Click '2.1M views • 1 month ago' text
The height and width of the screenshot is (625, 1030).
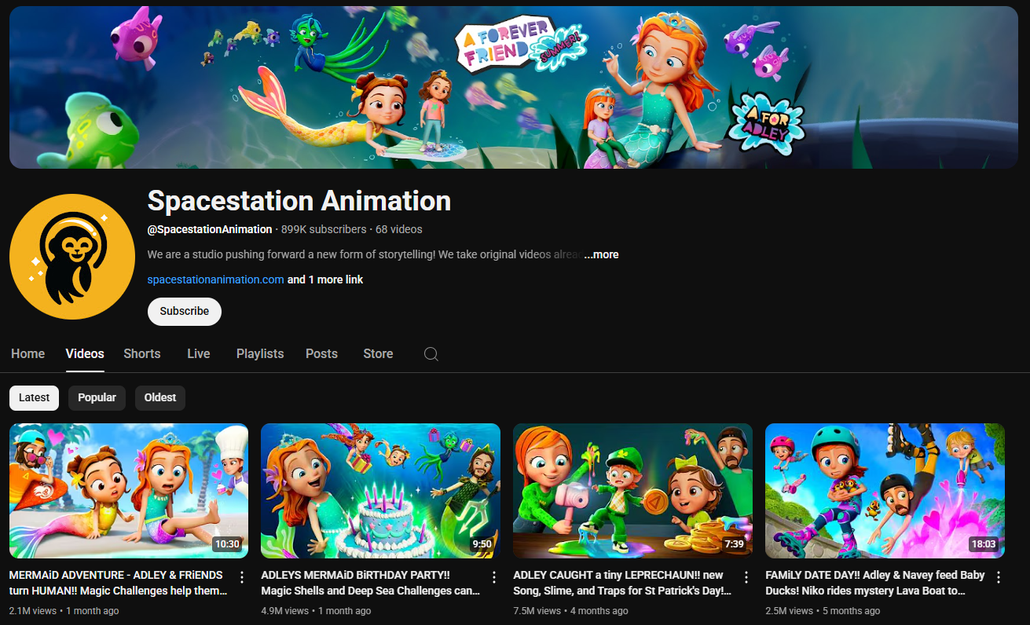point(64,611)
